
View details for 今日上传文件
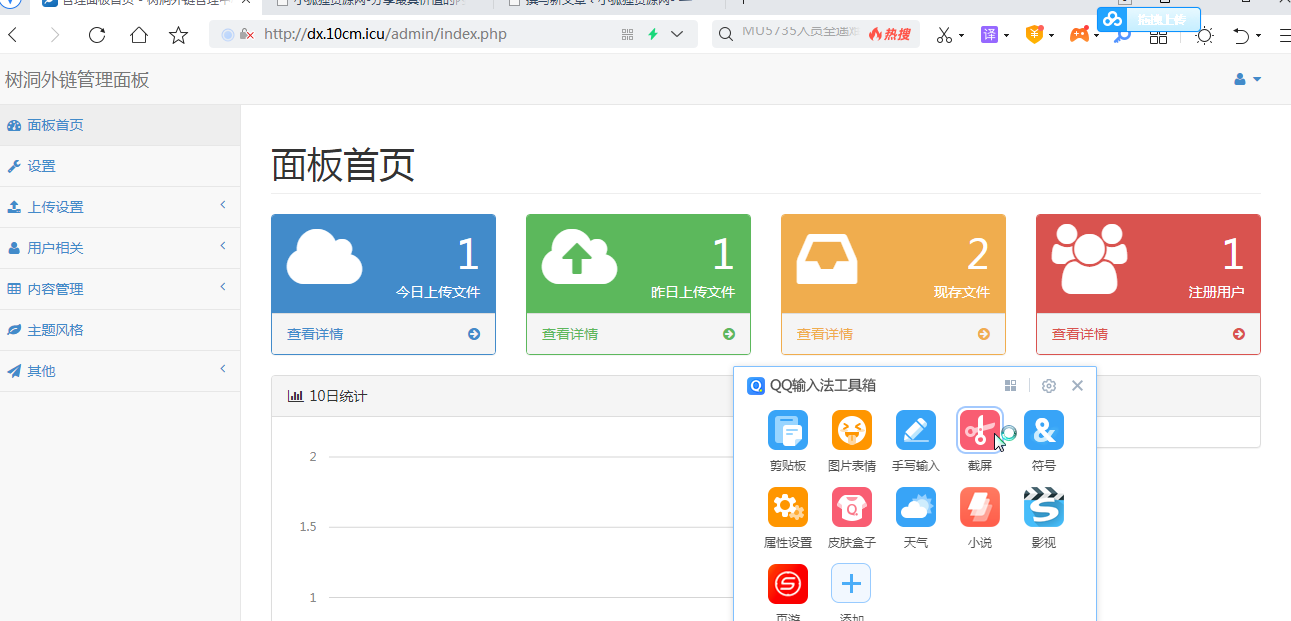tap(383, 334)
